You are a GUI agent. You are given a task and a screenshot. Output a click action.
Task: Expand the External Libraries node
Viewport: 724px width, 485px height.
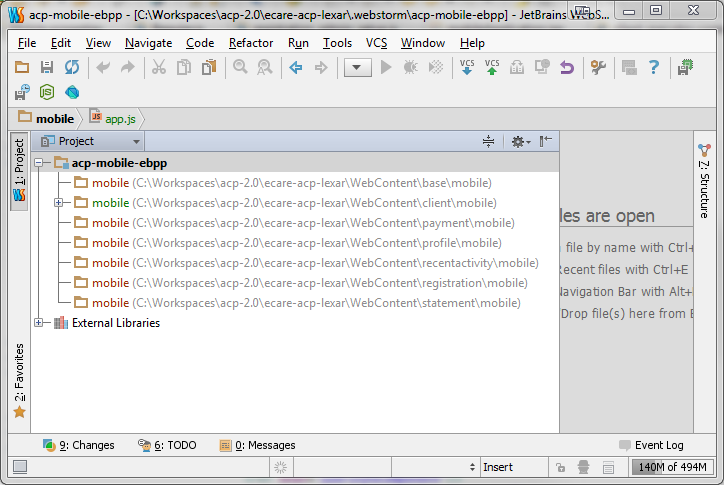click(x=39, y=322)
